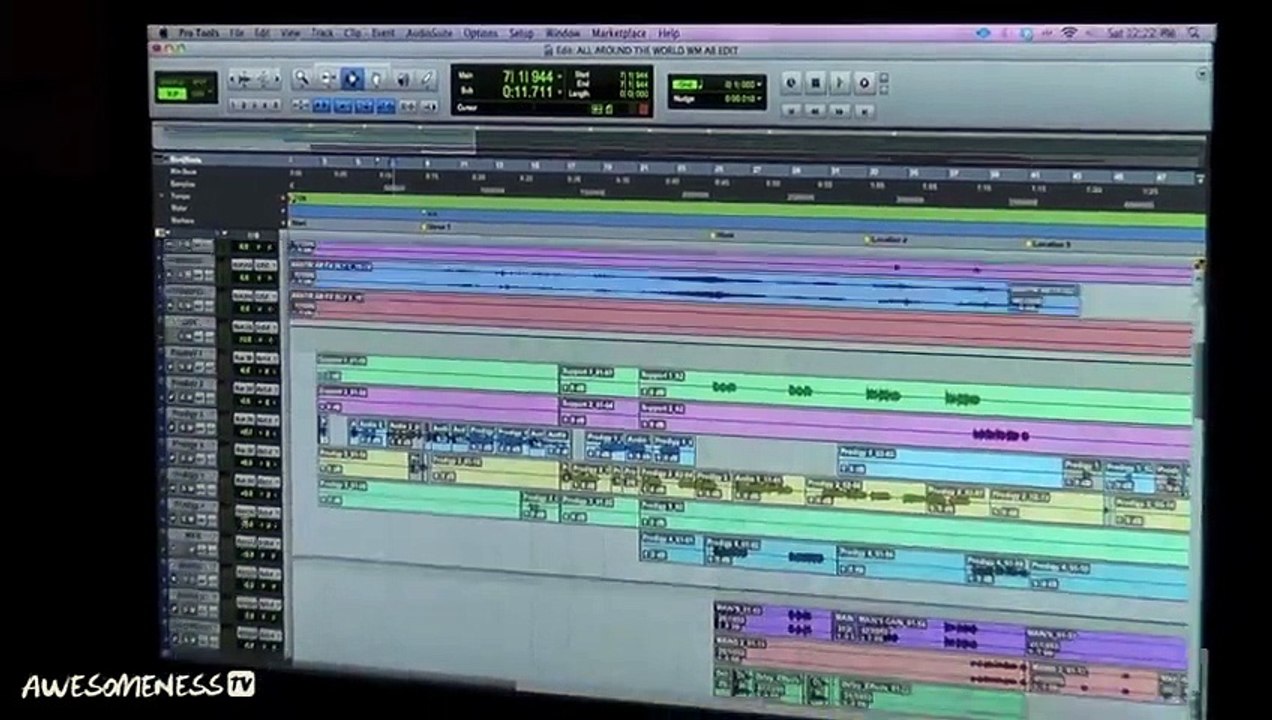Open the Track menu

pyautogui.click(x=321, y=33)
